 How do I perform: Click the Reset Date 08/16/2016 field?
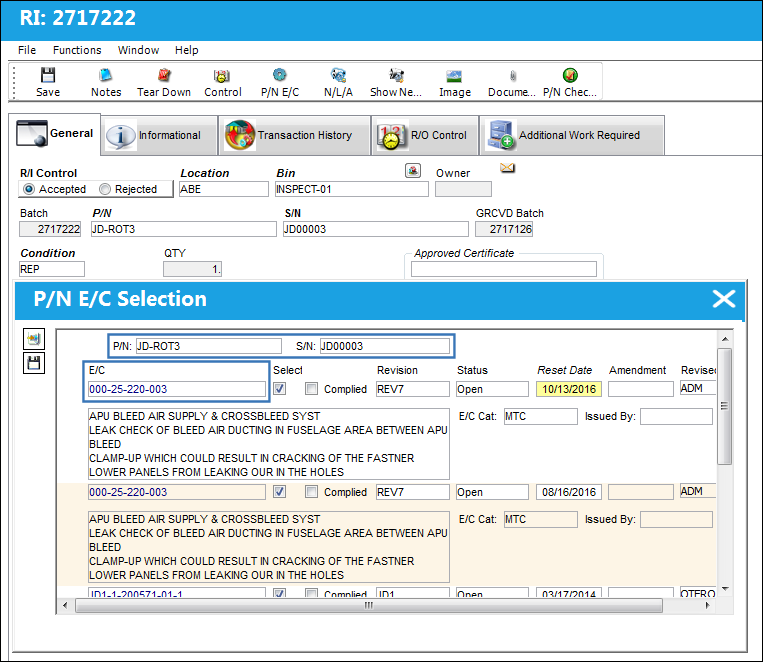pyautogui.click(x=569, y=492)
